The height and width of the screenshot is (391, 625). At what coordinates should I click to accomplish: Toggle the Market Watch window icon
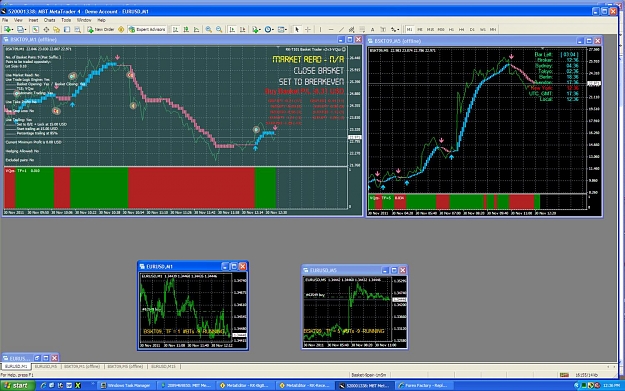(35, 29)
